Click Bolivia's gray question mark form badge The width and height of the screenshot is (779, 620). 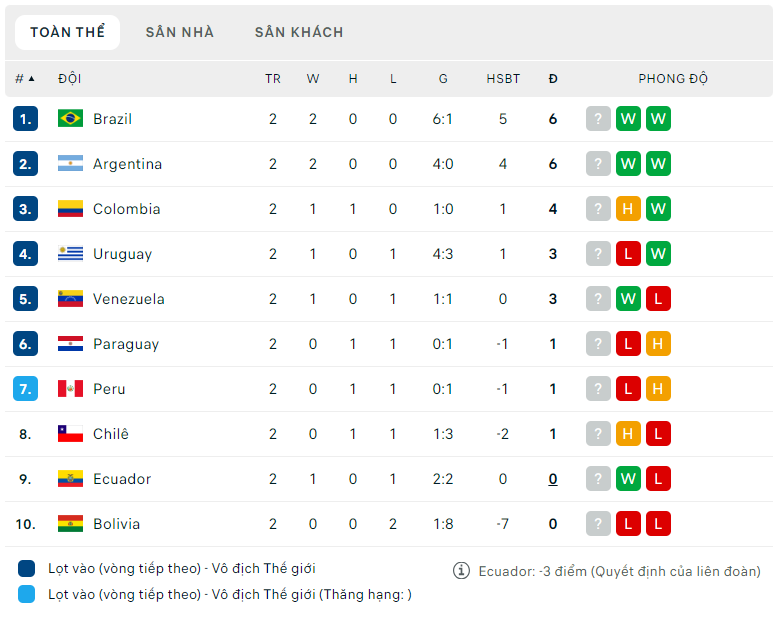tap(598, 524)
